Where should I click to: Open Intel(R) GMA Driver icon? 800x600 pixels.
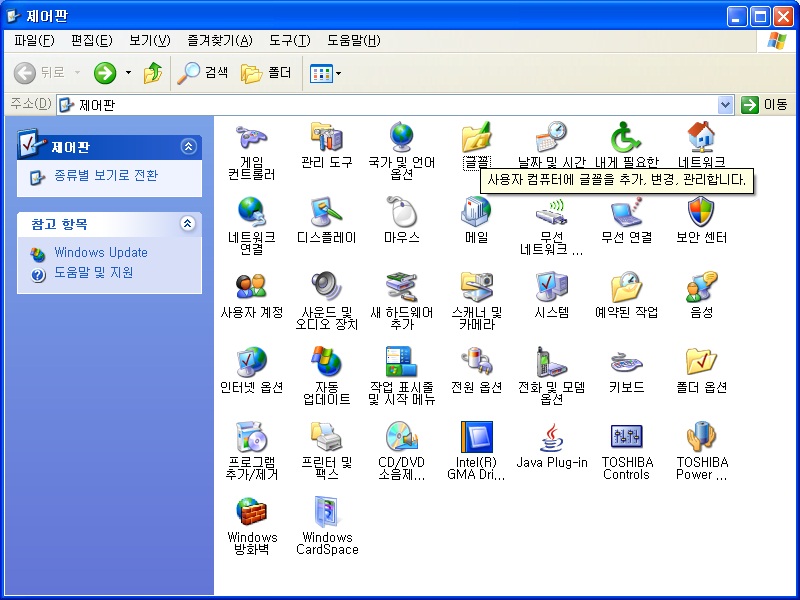pyautogui.click(x=477, y=437)
